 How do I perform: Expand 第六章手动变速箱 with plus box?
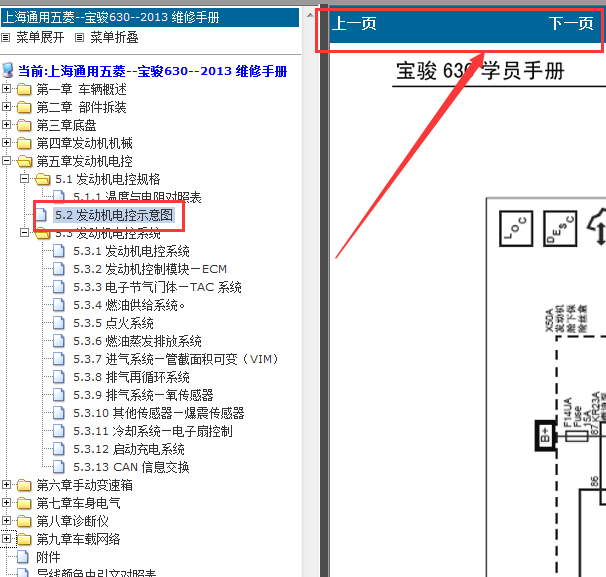click(6, 484)
